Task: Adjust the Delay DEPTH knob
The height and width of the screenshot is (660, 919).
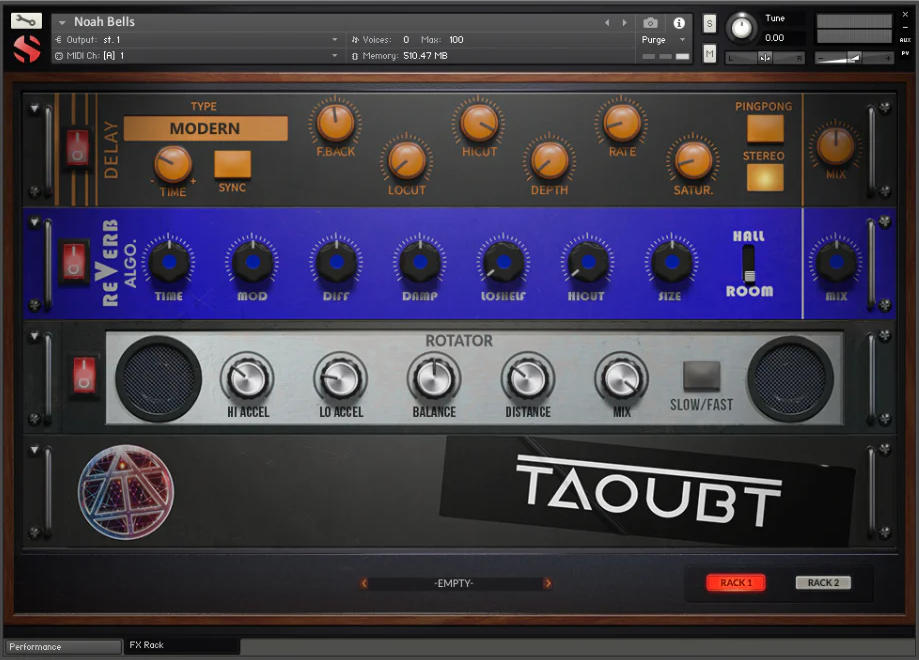Action: 549,161
